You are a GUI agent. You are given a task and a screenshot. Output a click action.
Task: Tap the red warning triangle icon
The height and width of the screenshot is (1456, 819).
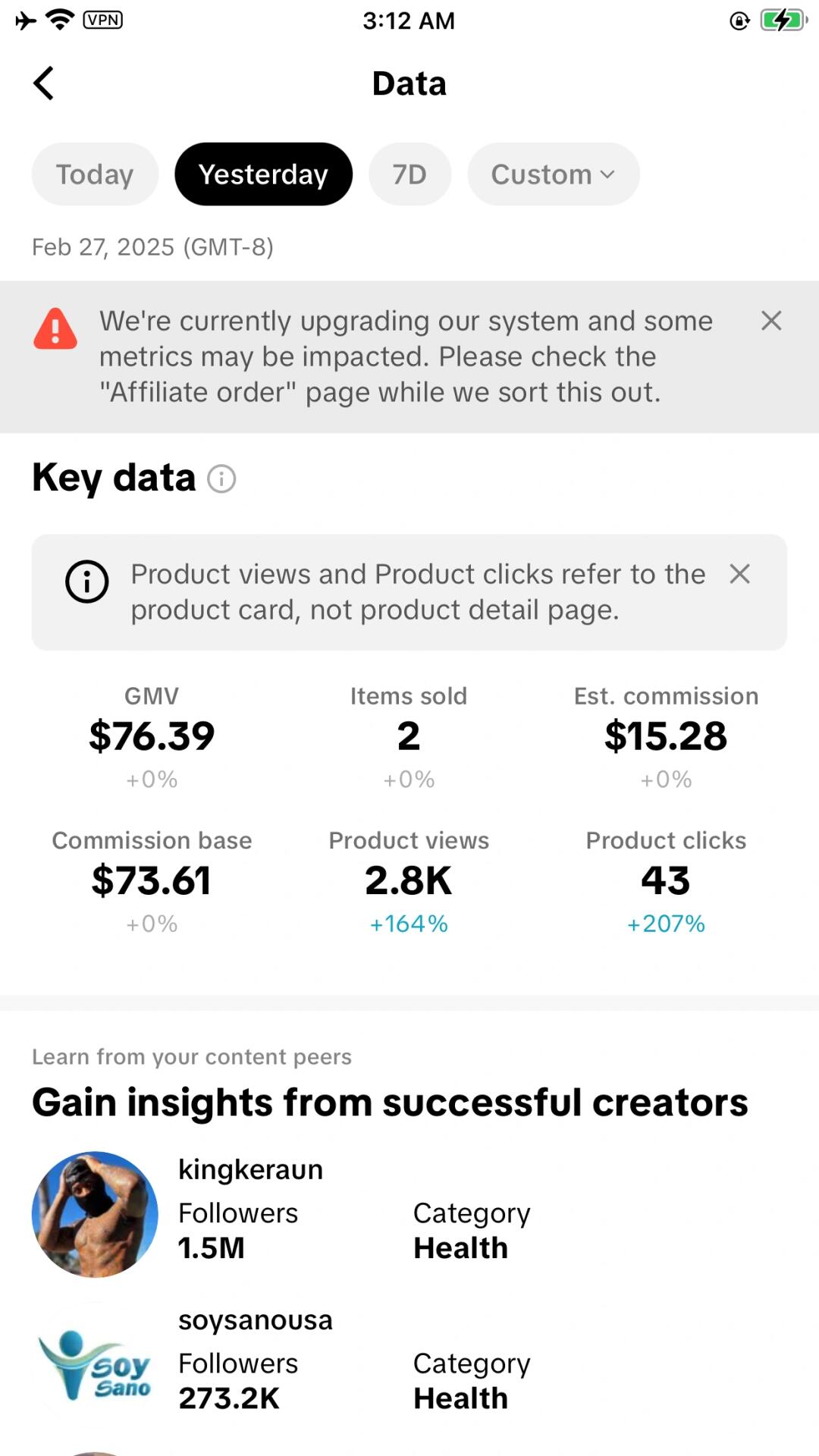pyautogui.click(x=55, y=329)
